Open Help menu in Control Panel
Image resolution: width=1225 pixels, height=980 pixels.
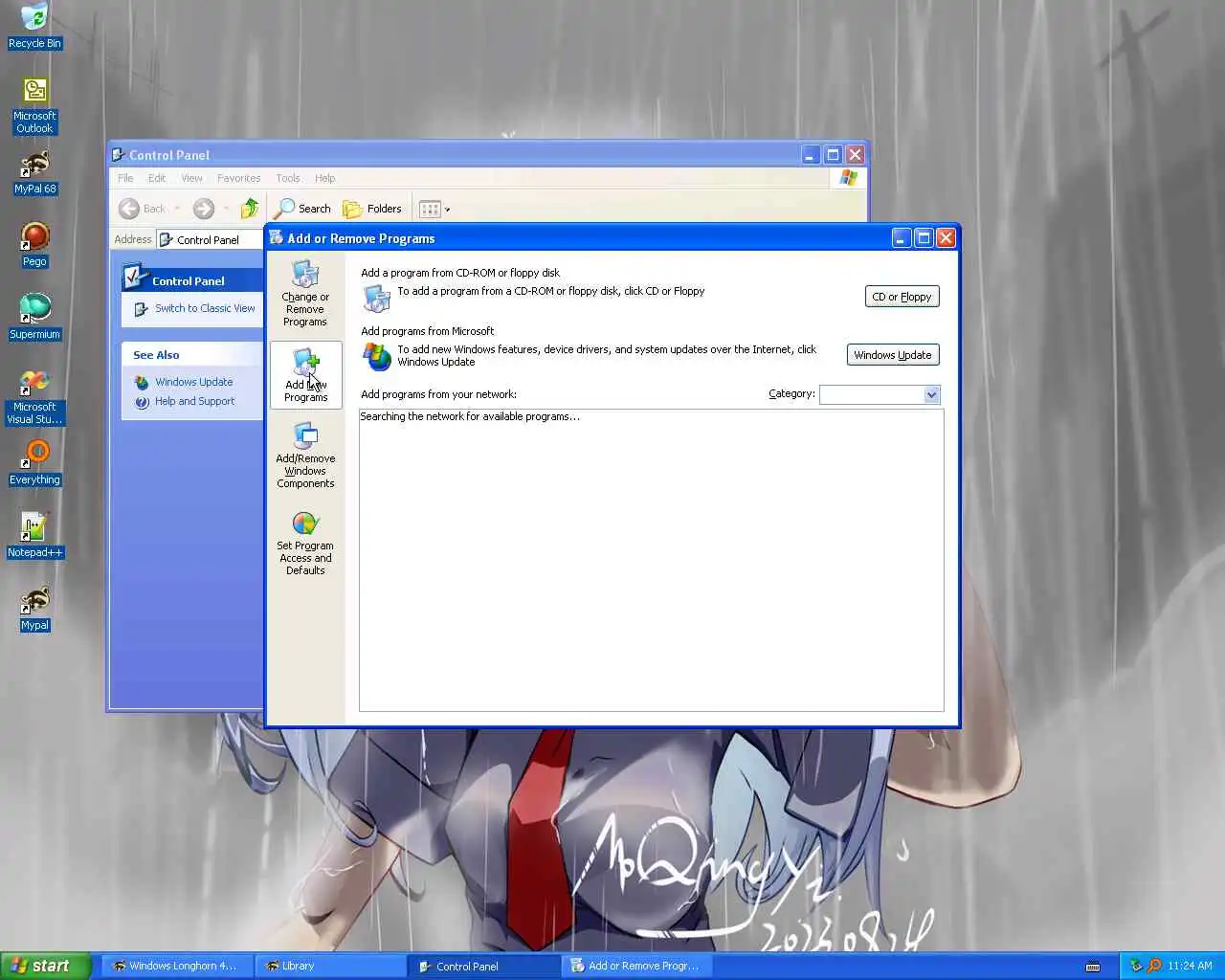(324, 178)
